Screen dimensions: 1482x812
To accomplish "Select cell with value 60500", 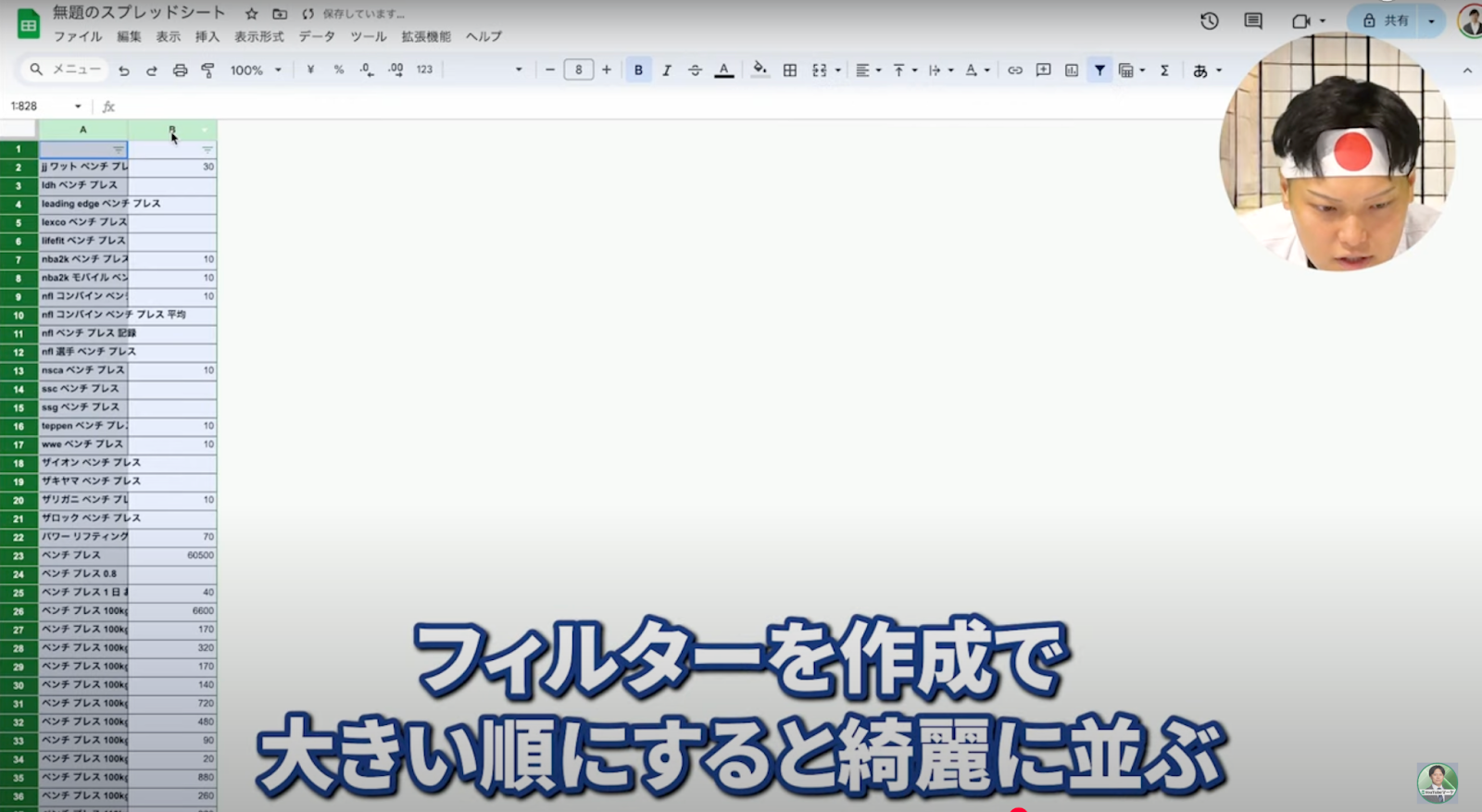I will [x=172, y=556].
